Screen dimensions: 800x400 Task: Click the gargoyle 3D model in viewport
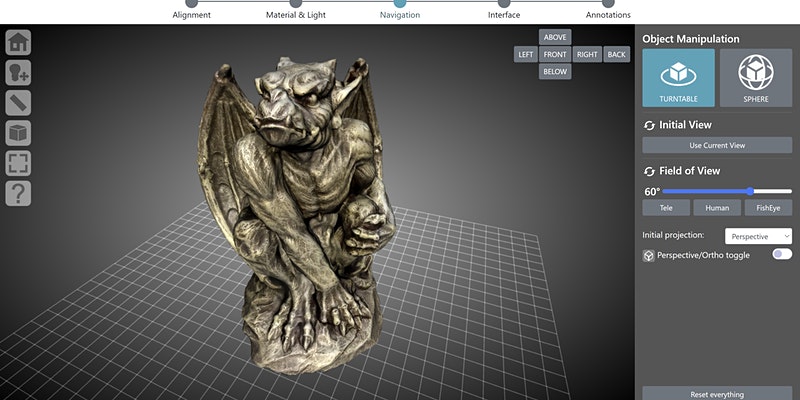coord(296,214)
